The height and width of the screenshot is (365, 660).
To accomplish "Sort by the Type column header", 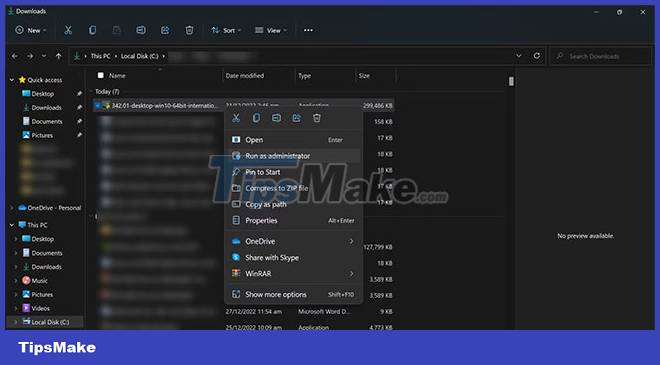I will [304, 76].
